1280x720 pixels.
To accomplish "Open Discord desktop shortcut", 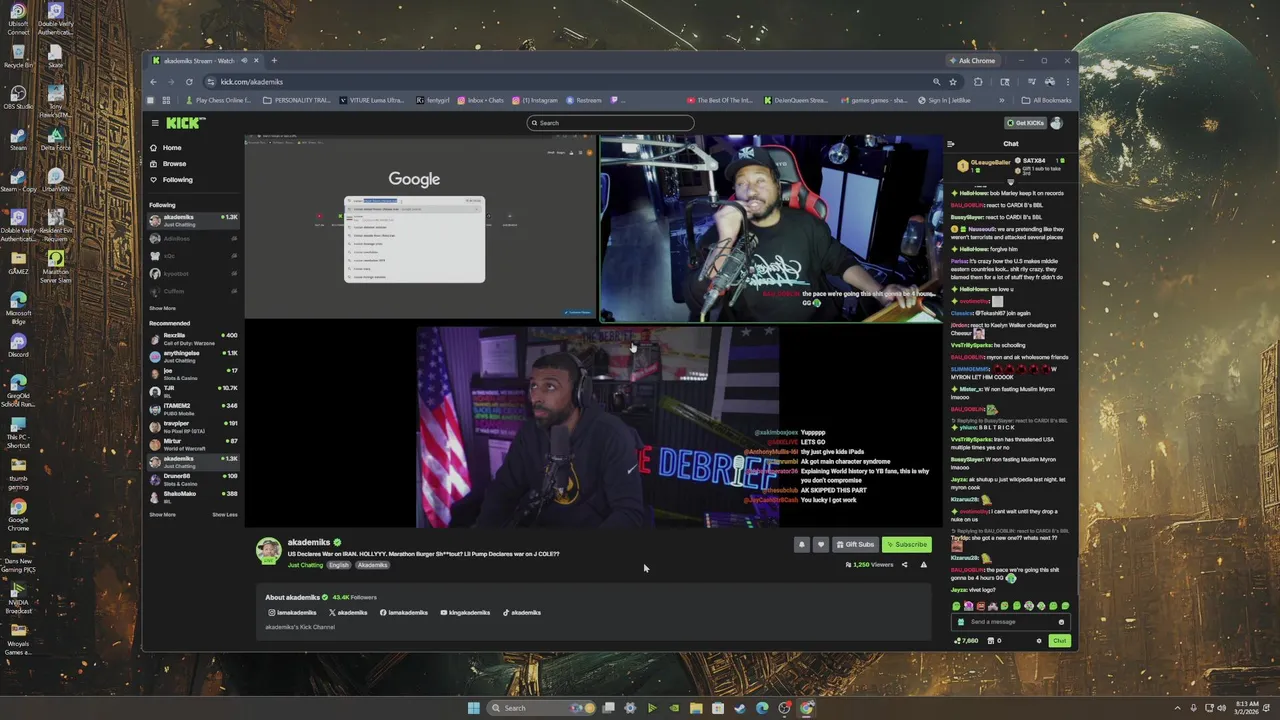I will click(x=18, y=345).
